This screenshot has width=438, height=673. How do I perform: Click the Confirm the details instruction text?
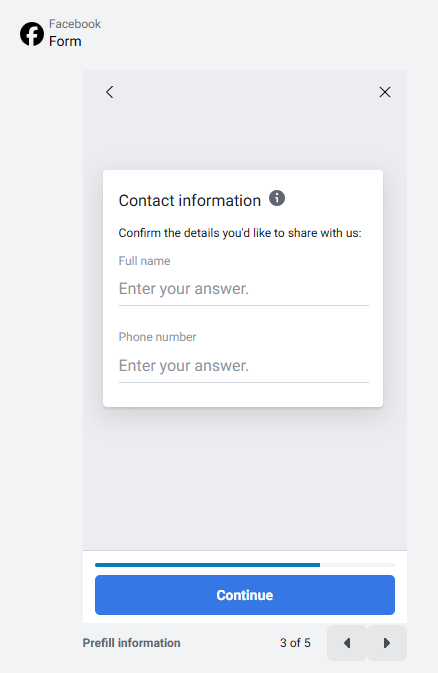tap(240, 233)
